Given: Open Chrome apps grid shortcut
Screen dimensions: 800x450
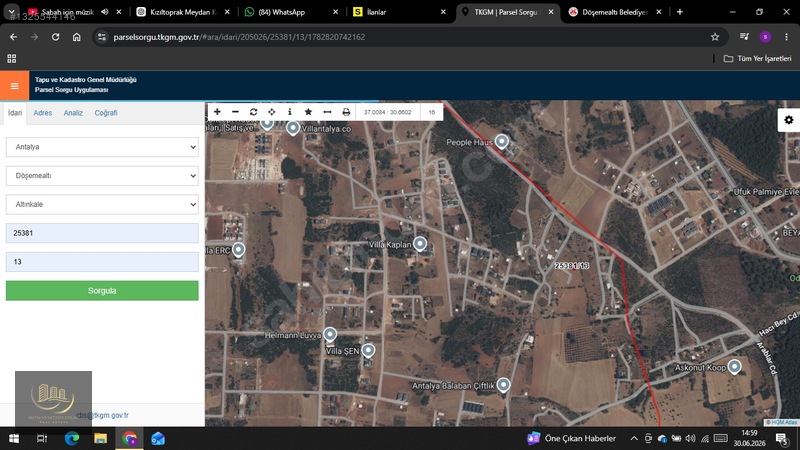Looking at the screenshot, I should (x=12, y=59).
